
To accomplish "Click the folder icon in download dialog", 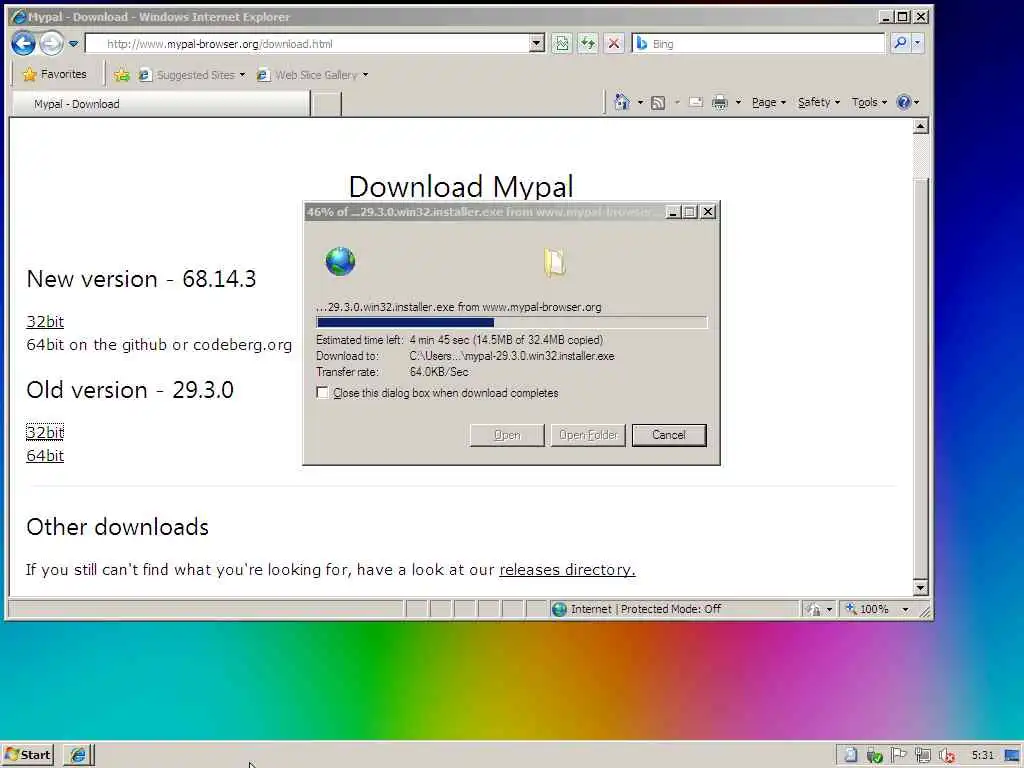I will (x=554, y=263).
